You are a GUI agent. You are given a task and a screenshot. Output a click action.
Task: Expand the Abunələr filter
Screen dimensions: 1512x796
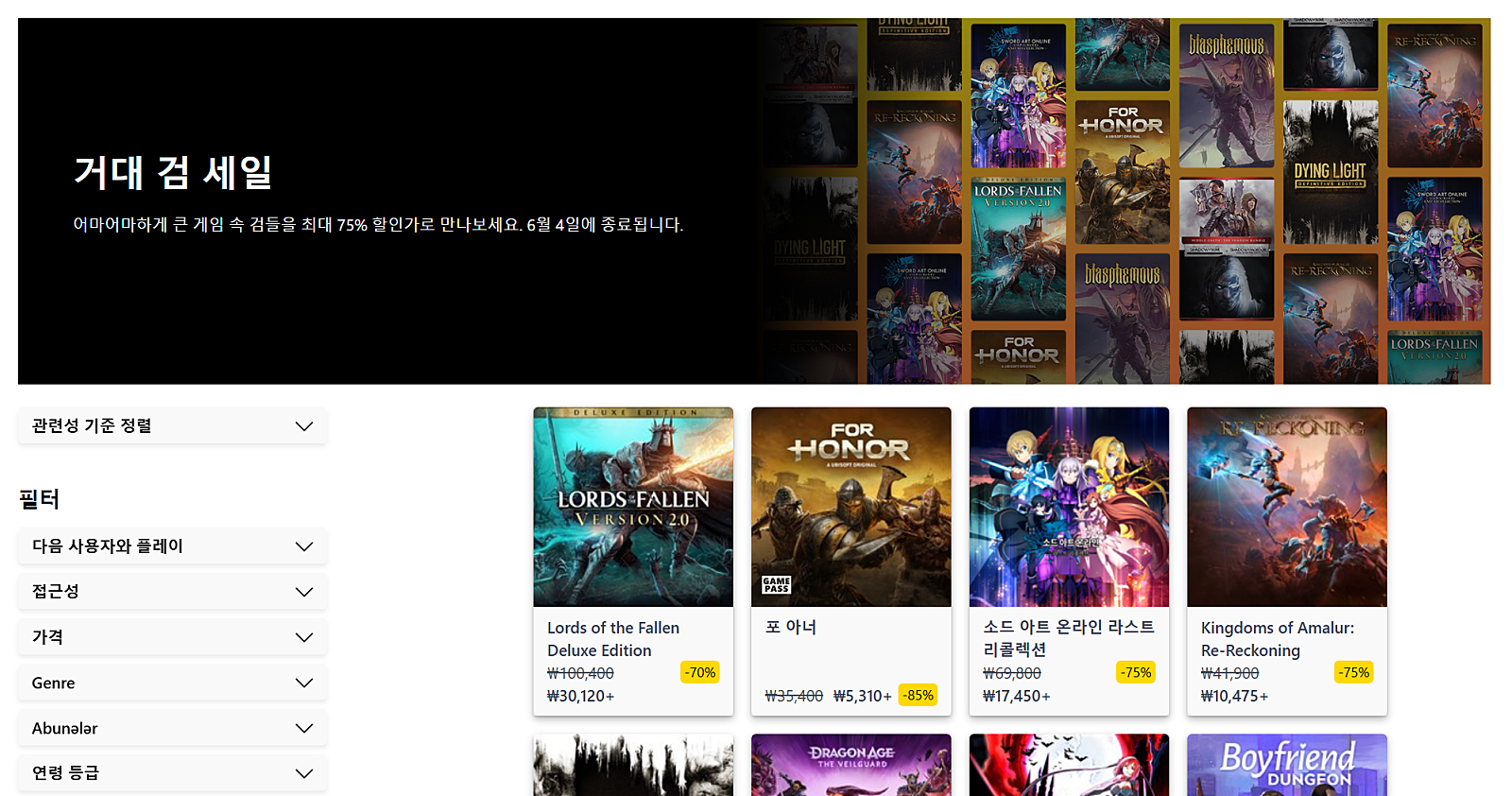click(x=173, y=728)
